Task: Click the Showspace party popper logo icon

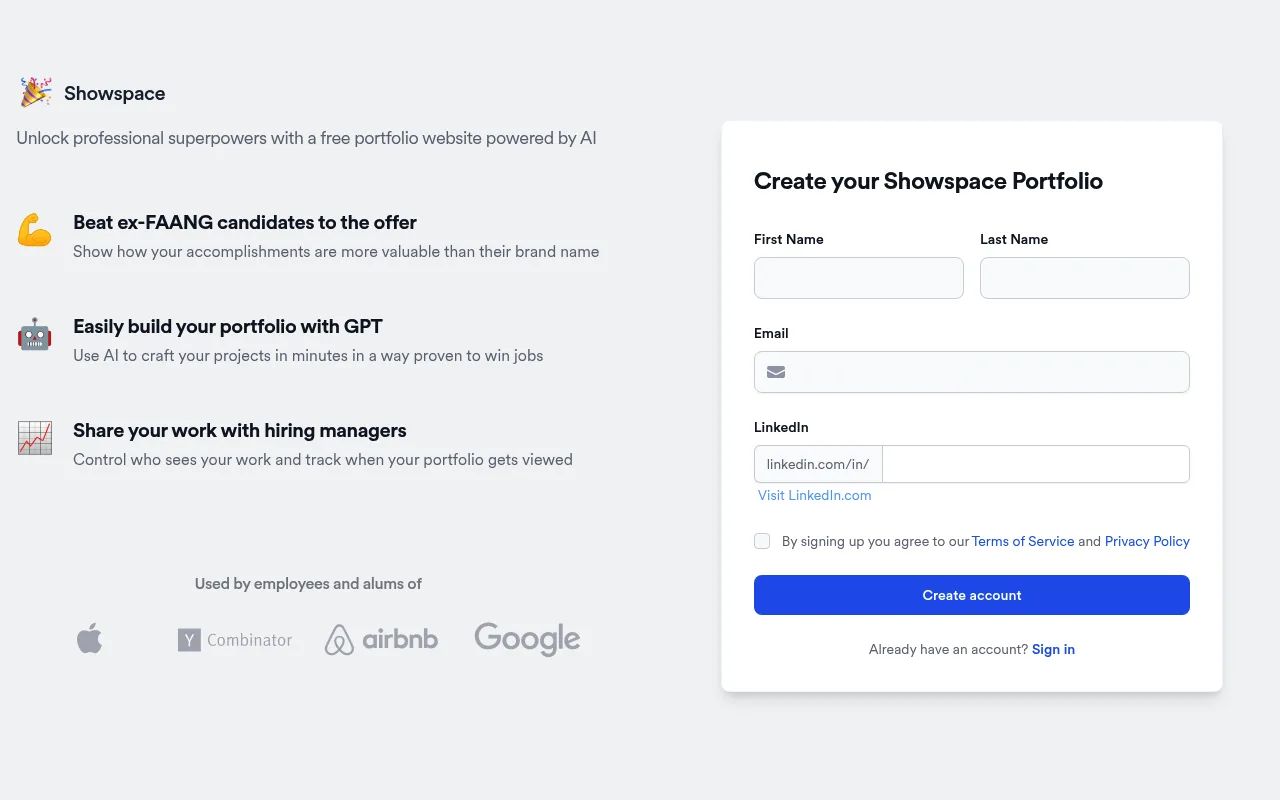Action: (36, 92)
